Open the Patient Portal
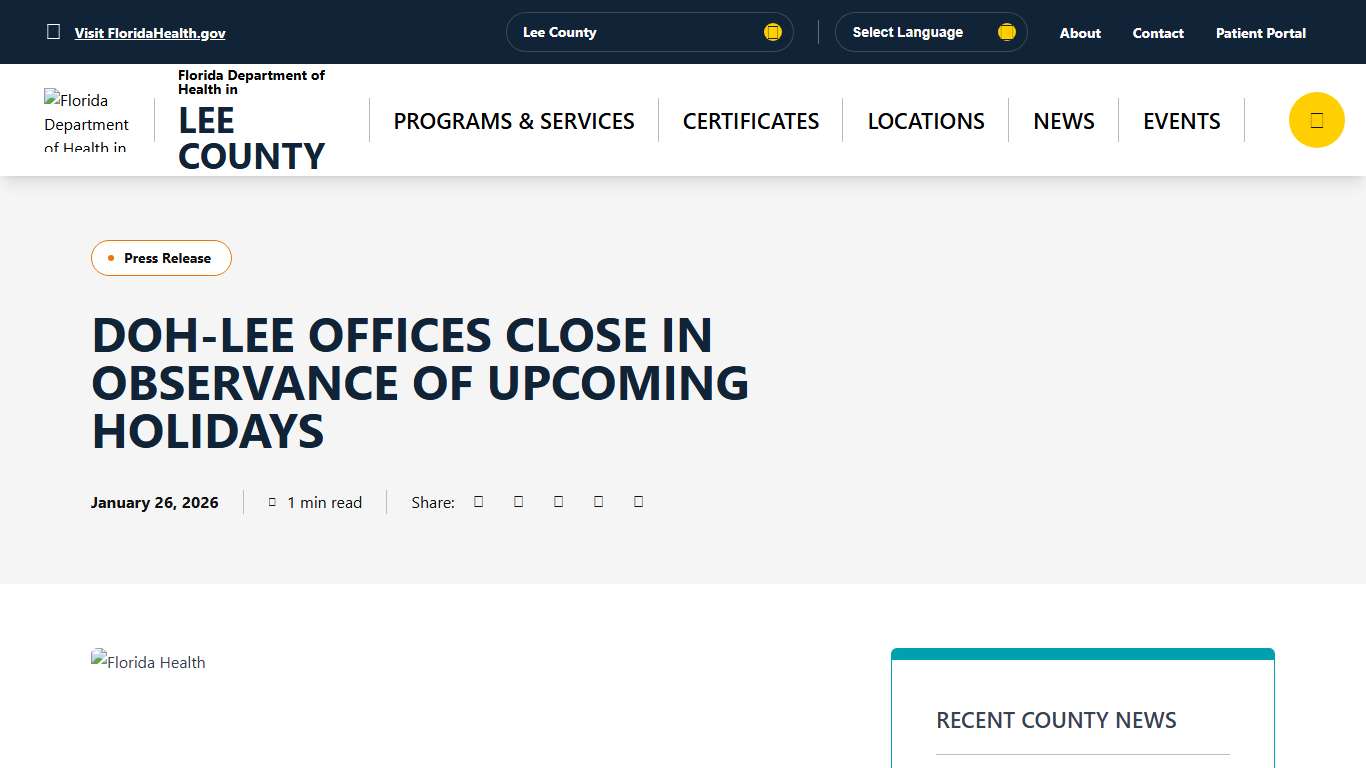This screenshot has height=768, width=1366. point(1260,32)
